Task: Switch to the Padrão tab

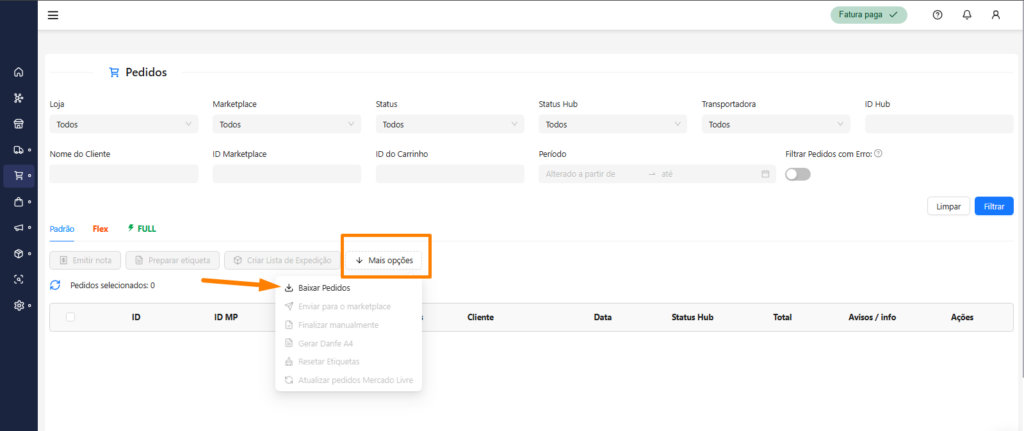Action: pos(62,229)
